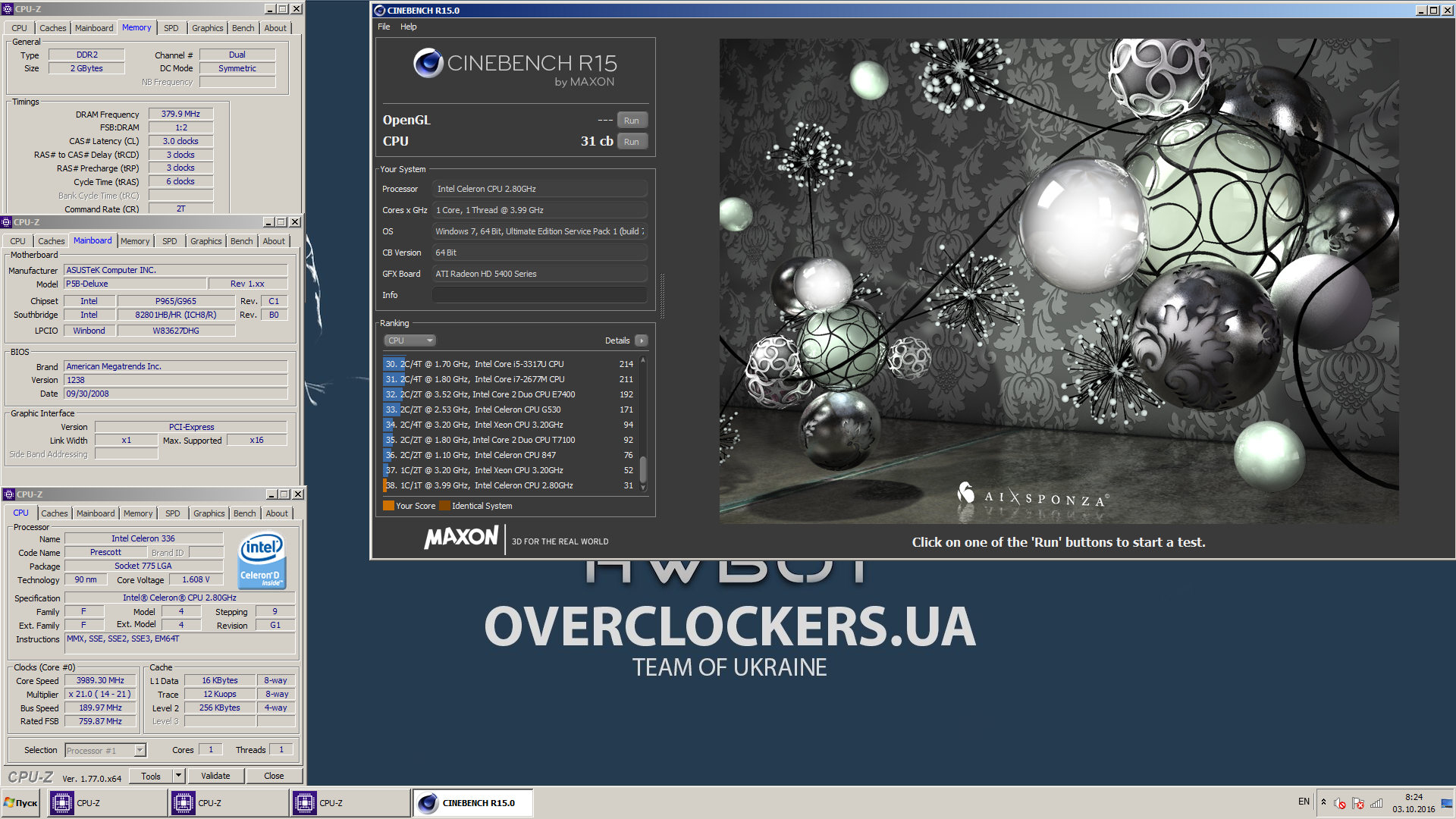Open Caches tab in Memory CPU-Z window
1456x819 pixels.
coord(53,28)
